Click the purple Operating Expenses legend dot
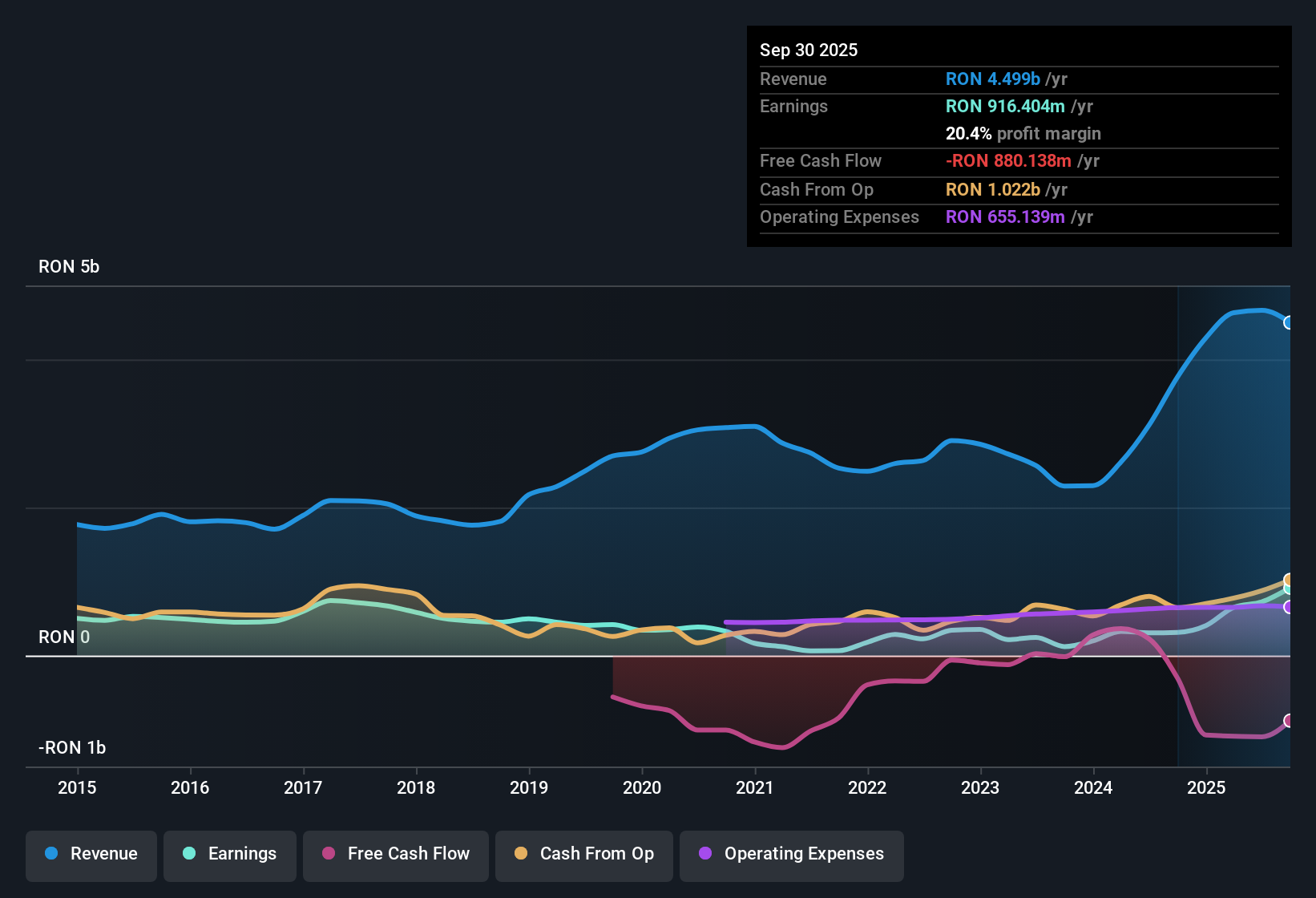The image size is (1316, 898). click(x=704, y=854)
